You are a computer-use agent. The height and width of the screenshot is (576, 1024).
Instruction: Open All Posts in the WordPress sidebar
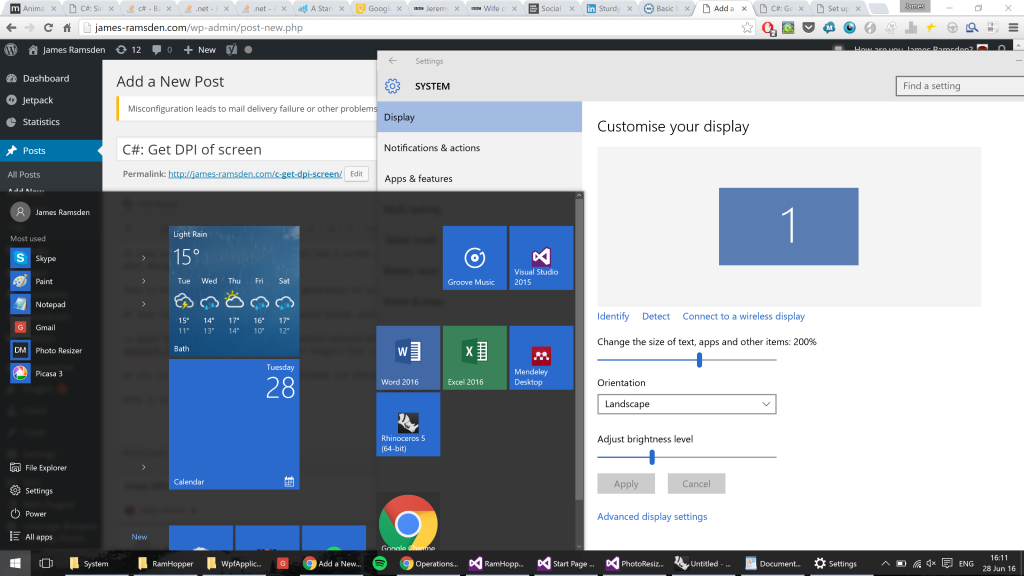point(24,174)
